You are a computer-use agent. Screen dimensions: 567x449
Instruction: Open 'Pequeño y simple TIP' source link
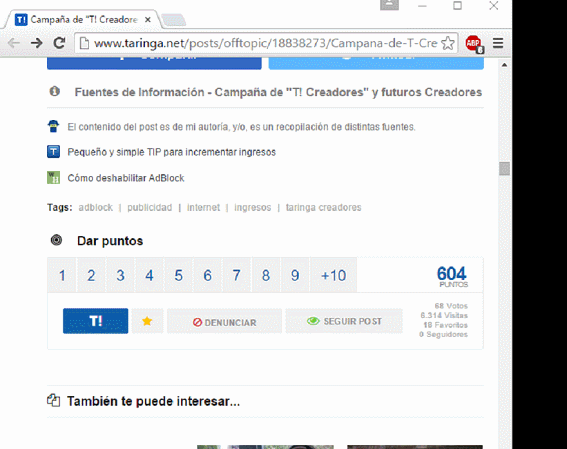tap(171, 152)
